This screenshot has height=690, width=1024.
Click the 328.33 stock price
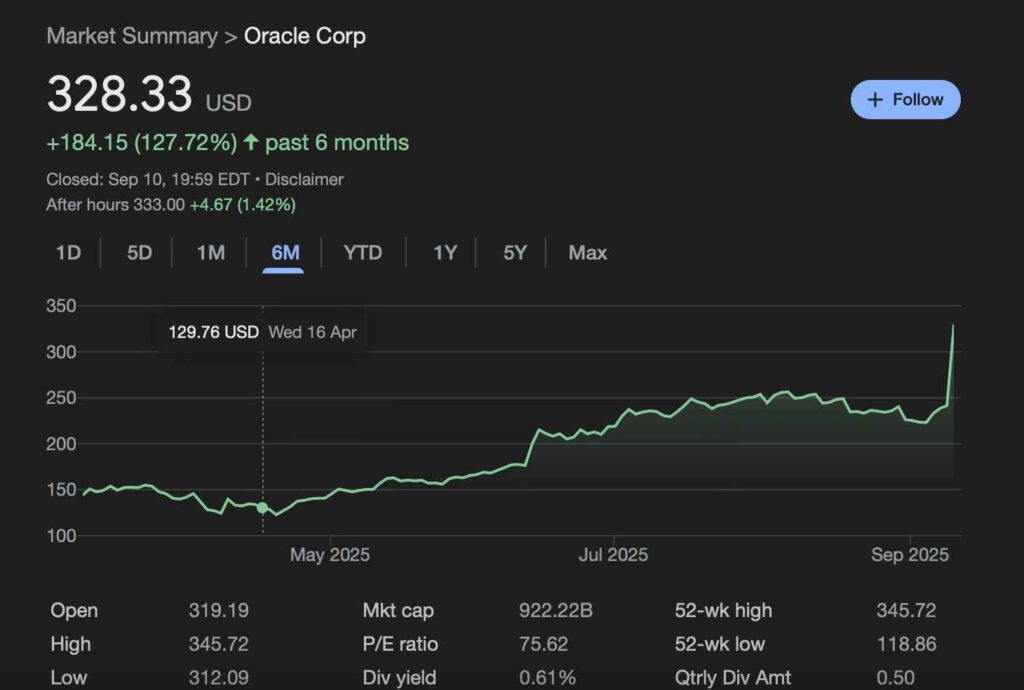120,94
